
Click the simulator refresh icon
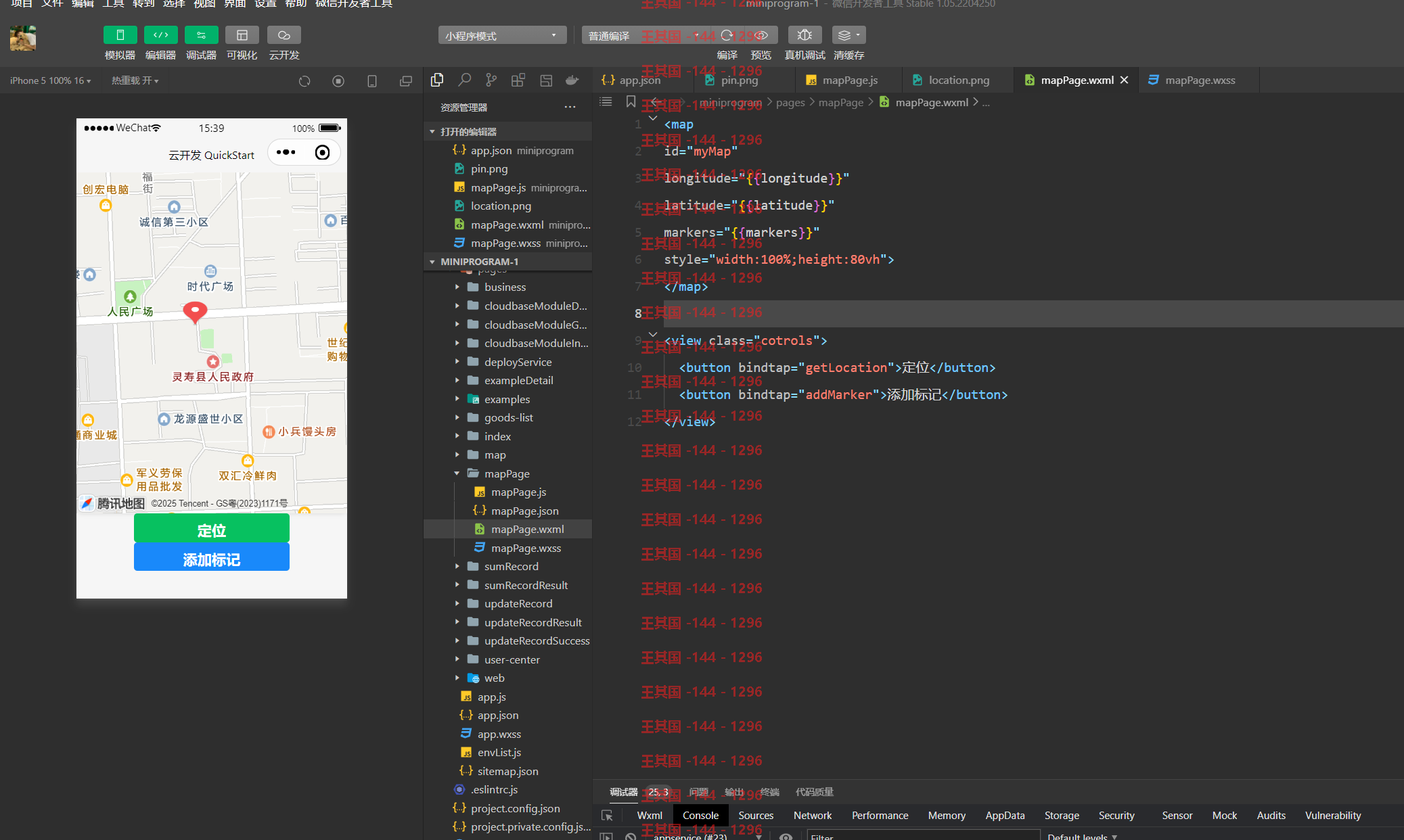304,81
